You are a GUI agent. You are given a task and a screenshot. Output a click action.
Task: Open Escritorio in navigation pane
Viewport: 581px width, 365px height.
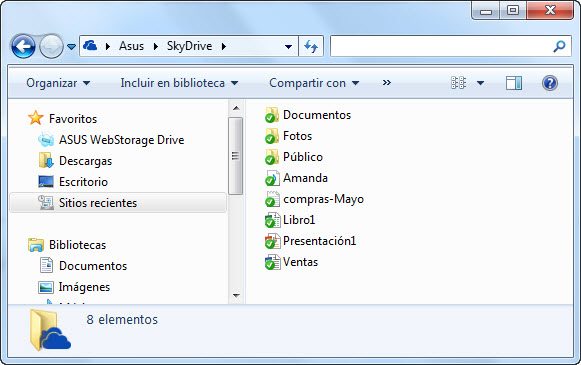[x=83, y=182]
